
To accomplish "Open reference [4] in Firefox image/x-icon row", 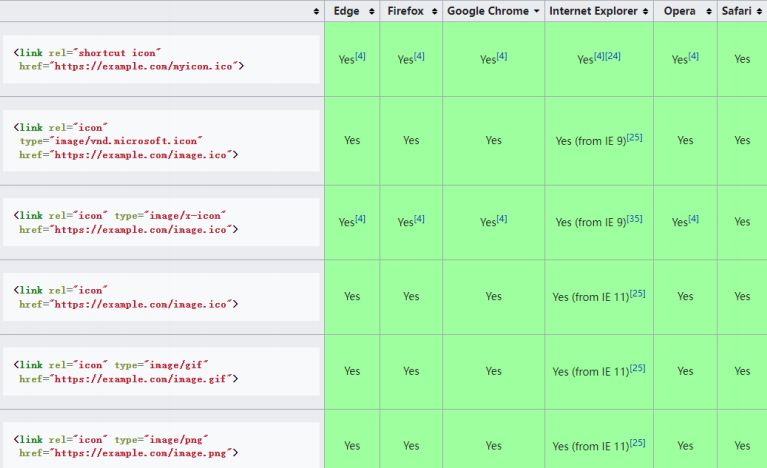I will click(419, 219).
